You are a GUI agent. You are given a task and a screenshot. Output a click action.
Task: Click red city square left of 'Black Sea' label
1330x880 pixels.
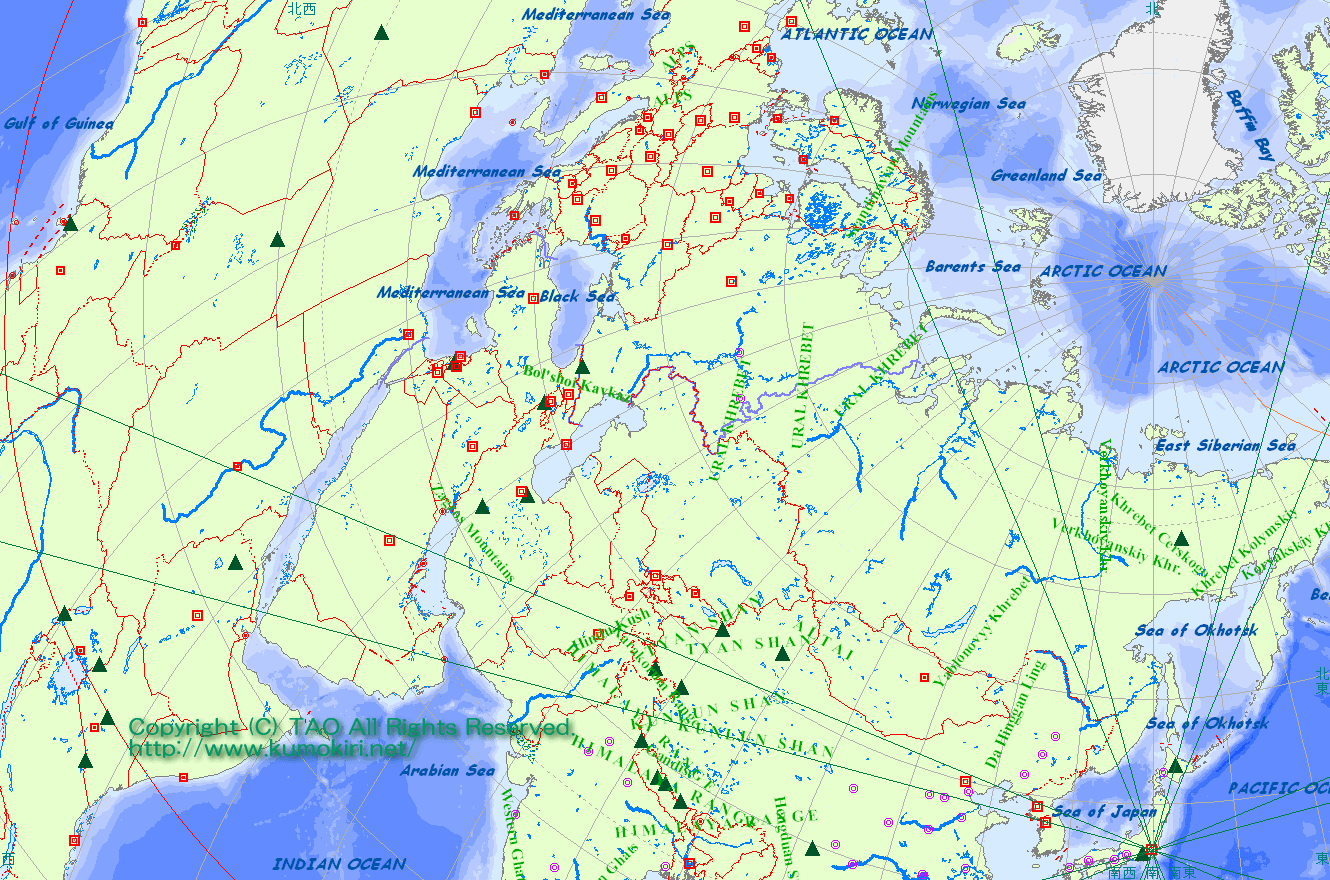tap(533, 297)
